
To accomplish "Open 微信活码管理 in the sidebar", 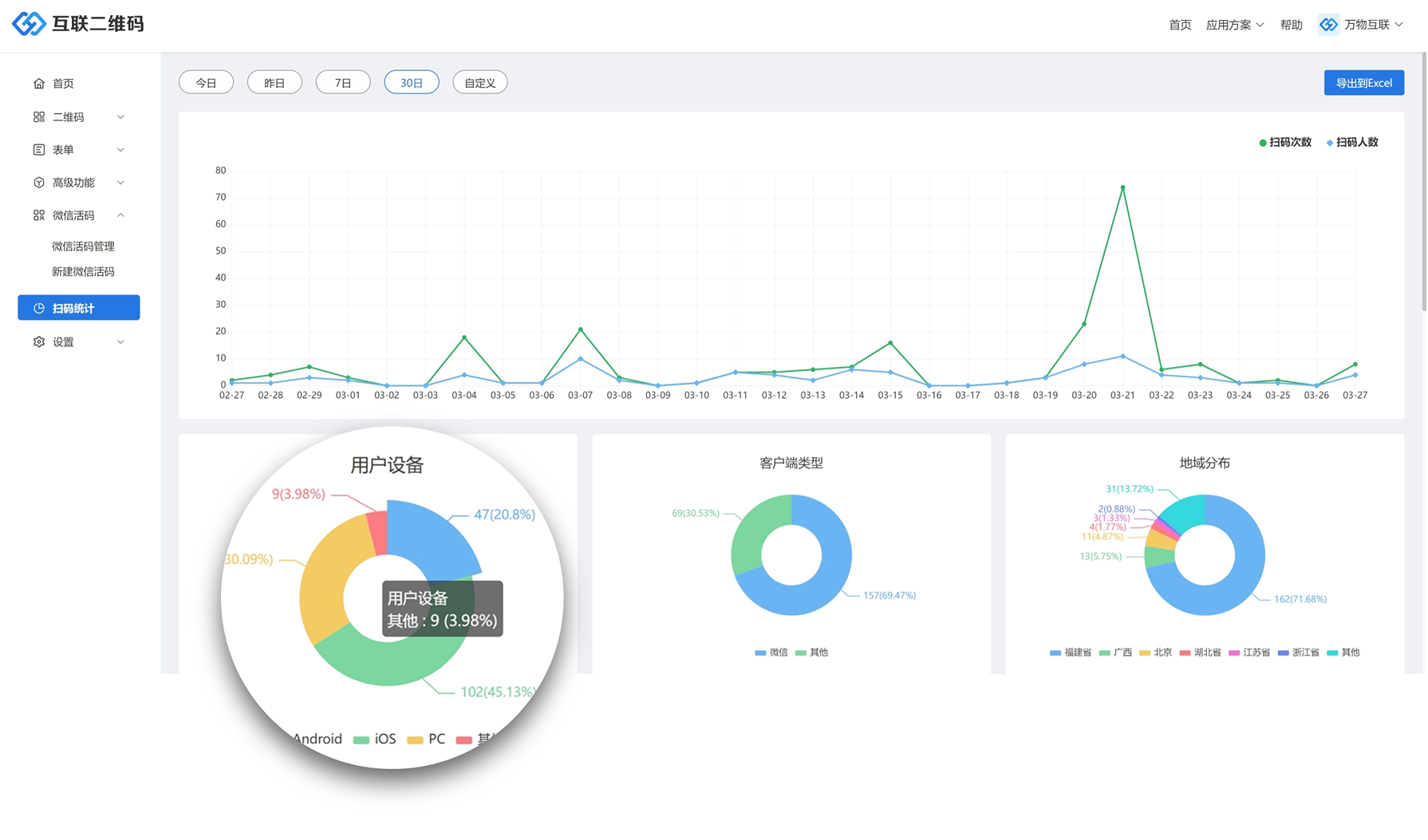I will coord(83,246).
